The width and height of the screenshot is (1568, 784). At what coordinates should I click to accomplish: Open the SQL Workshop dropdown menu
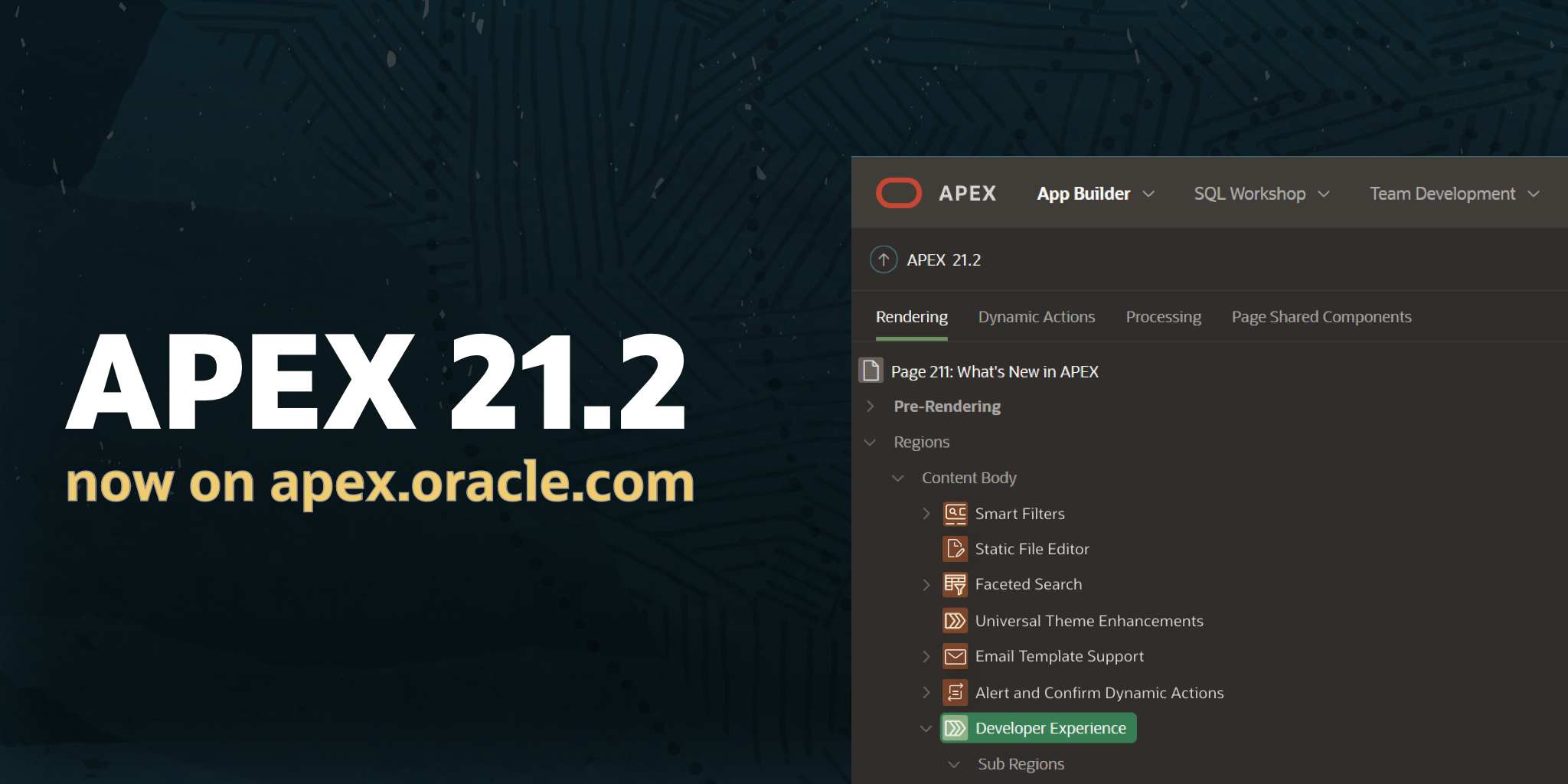pos(1261,194)
